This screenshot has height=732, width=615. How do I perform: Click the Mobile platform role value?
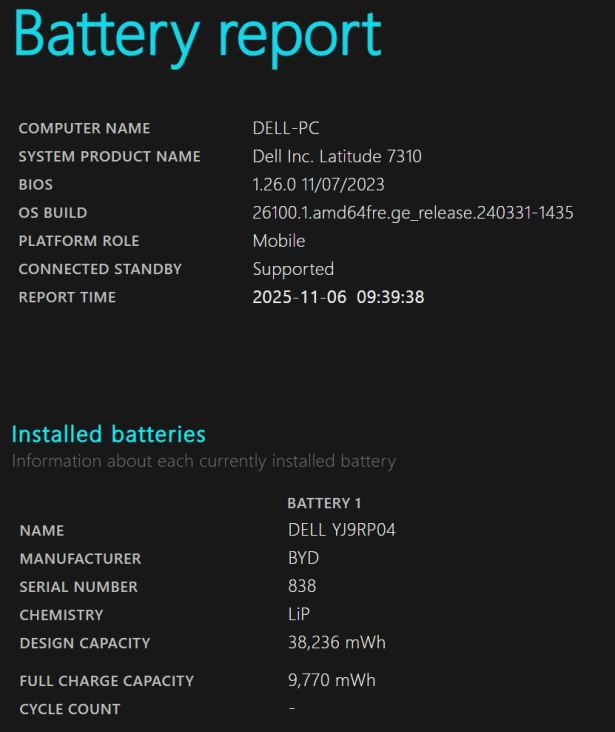(x=279, y=240)
